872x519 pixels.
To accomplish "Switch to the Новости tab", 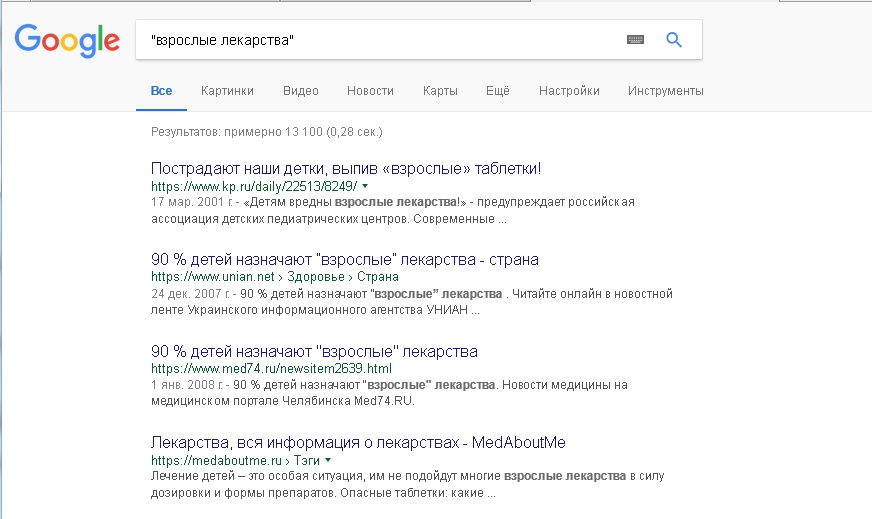I will pos(370,91).
